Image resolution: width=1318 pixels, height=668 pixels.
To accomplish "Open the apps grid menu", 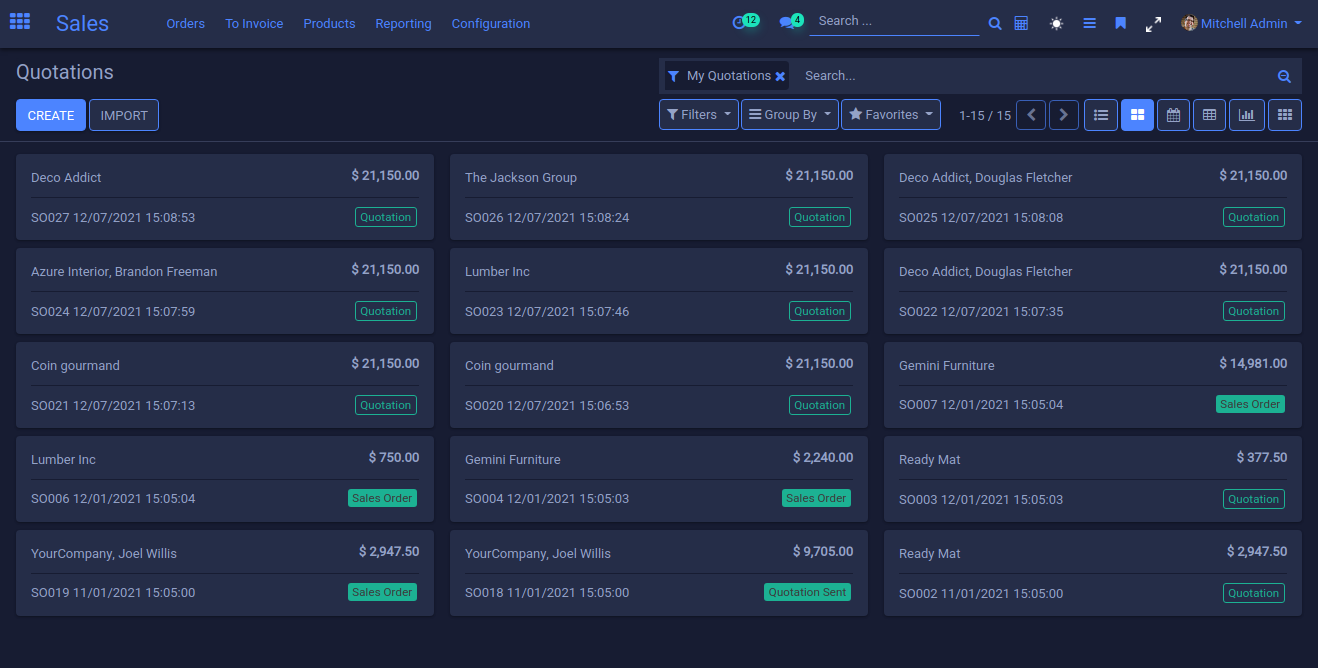I will click(x=20, y=22).
